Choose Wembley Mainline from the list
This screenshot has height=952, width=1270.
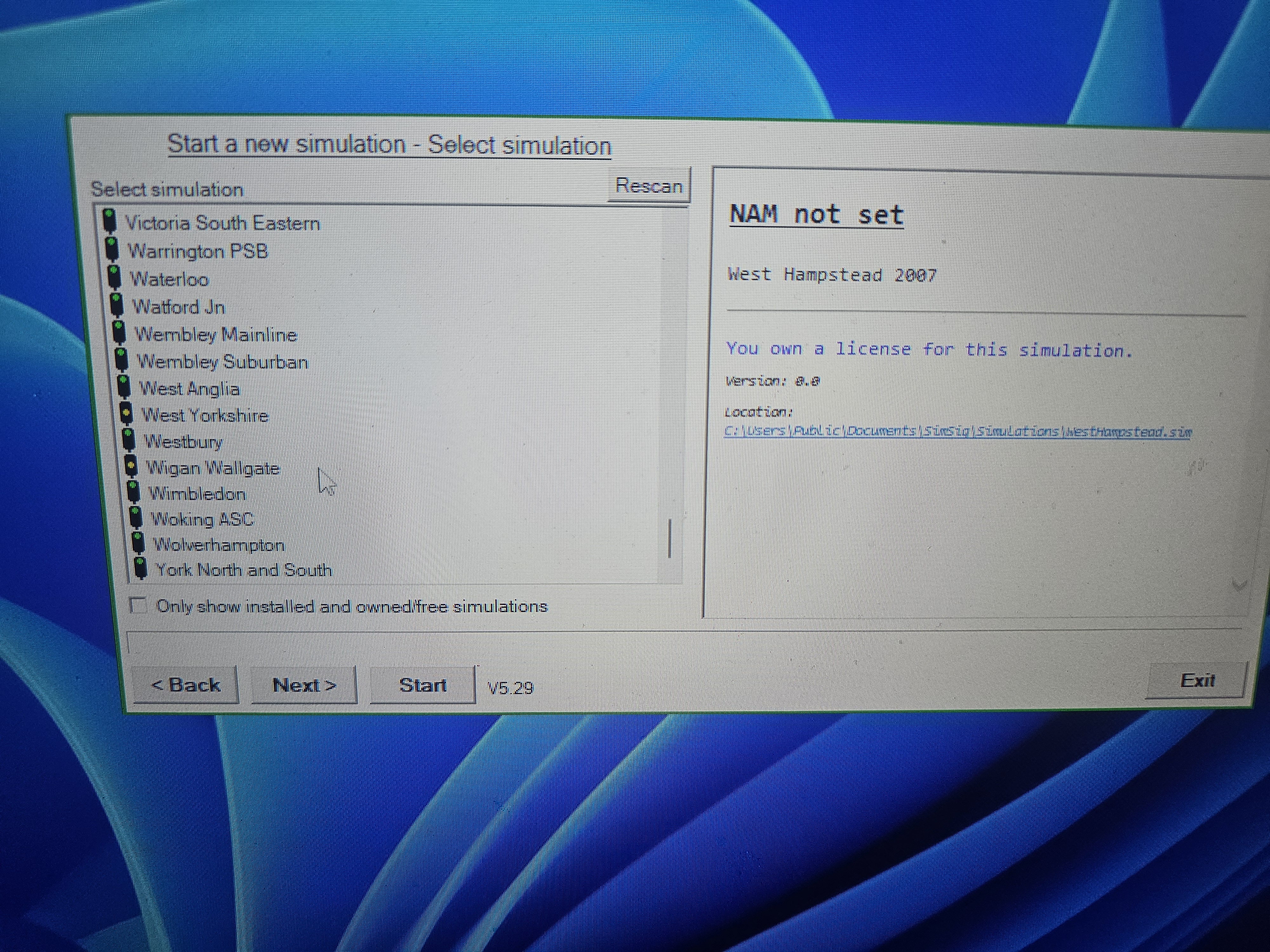pyautogui.click(x=216, y=334)
